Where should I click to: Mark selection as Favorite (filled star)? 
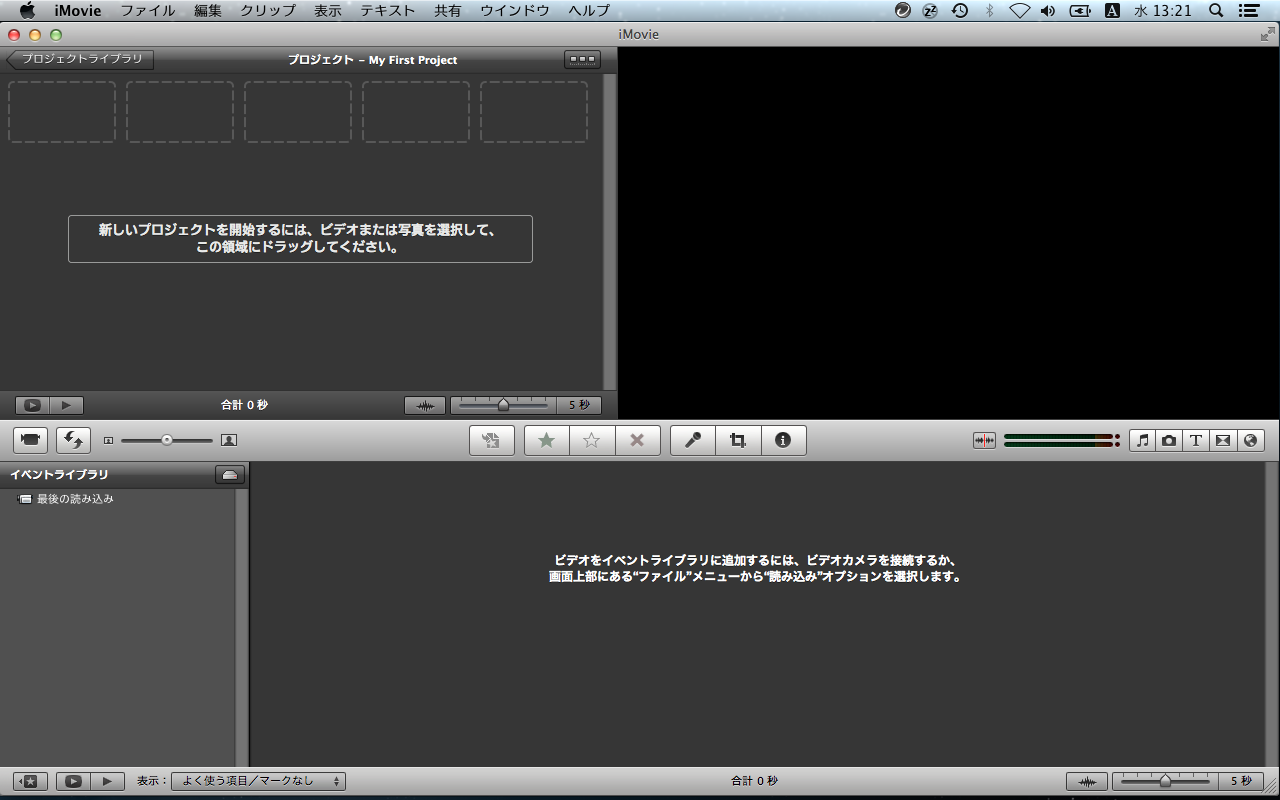coord(547,440)
